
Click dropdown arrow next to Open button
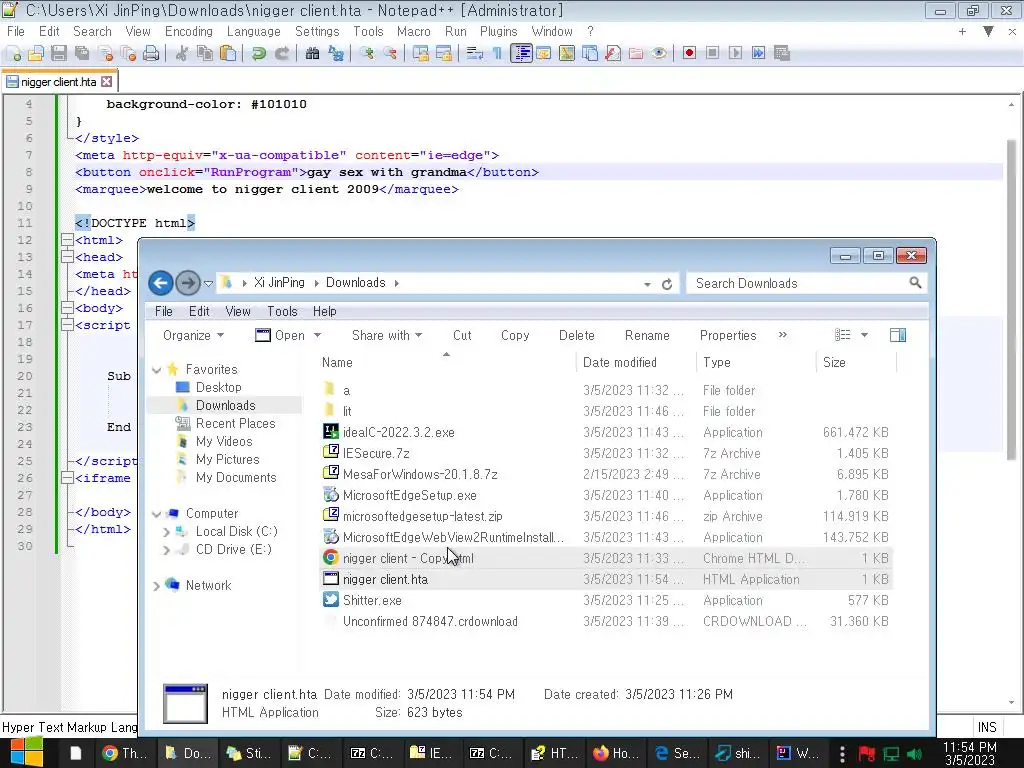[318, 336]
